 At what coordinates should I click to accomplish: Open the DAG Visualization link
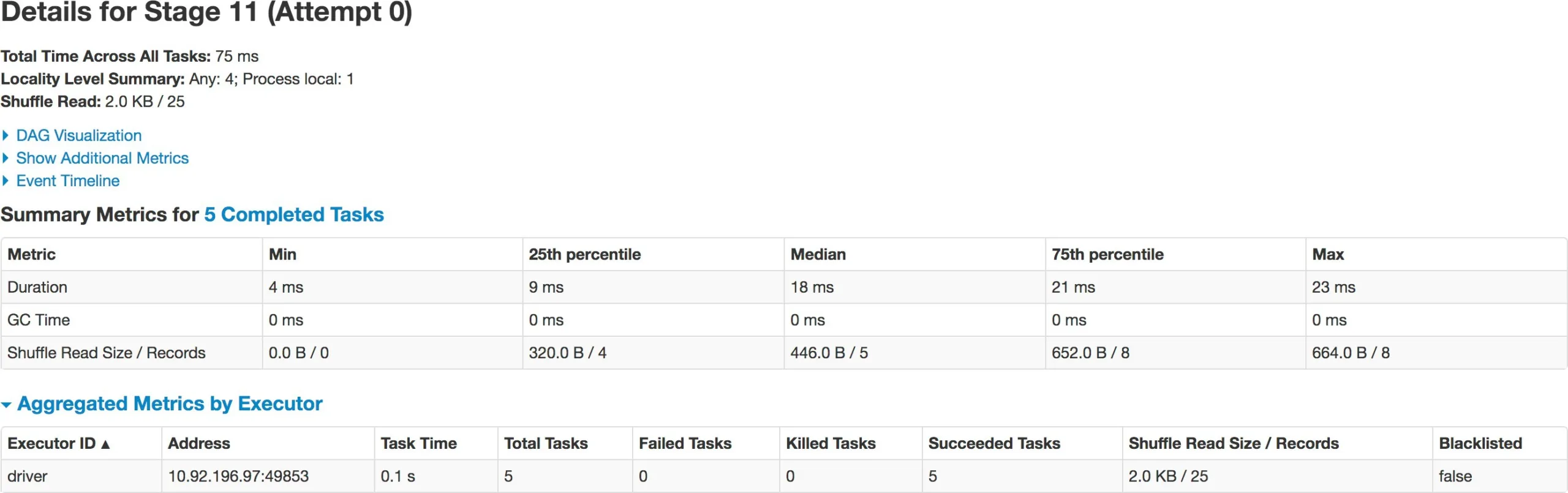click(x=78, y=135)
